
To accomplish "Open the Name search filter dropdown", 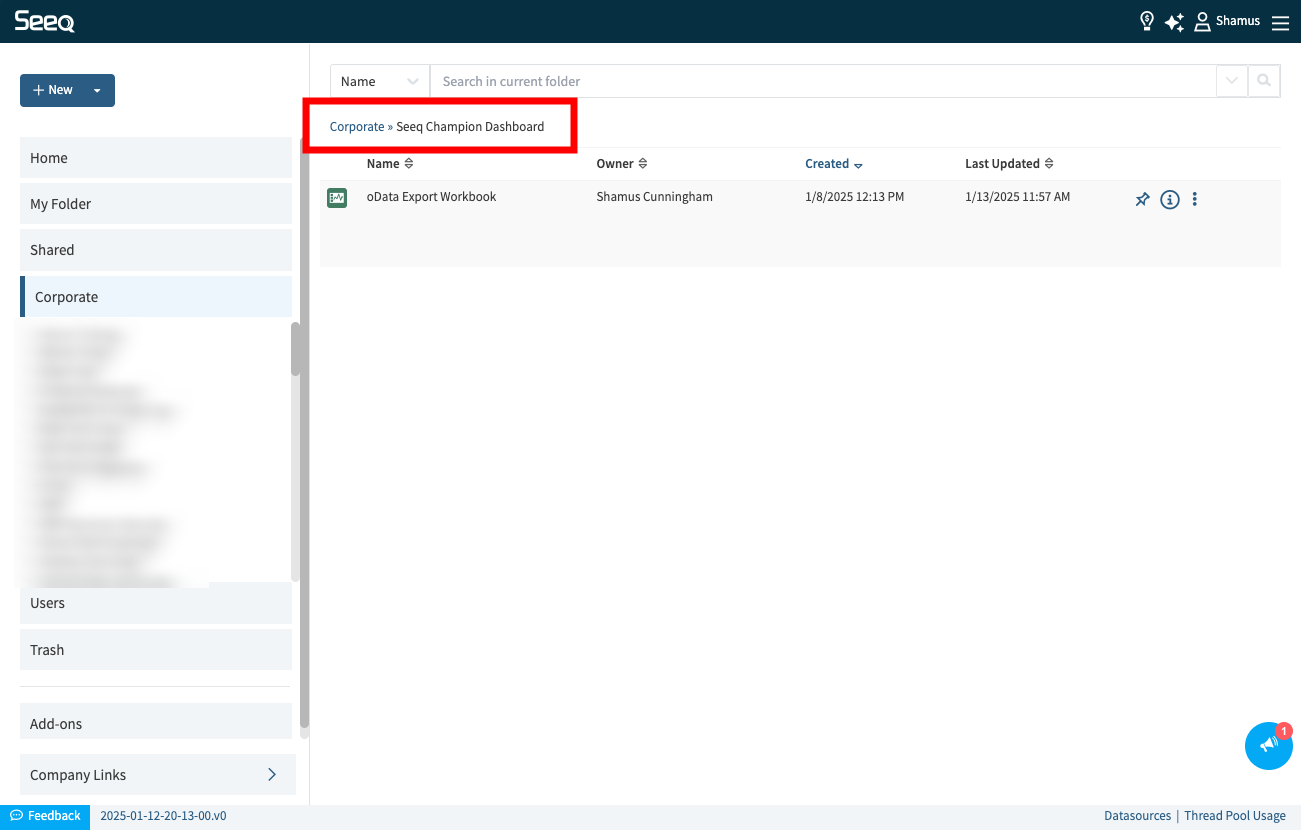I will click(x=380, y=81).
